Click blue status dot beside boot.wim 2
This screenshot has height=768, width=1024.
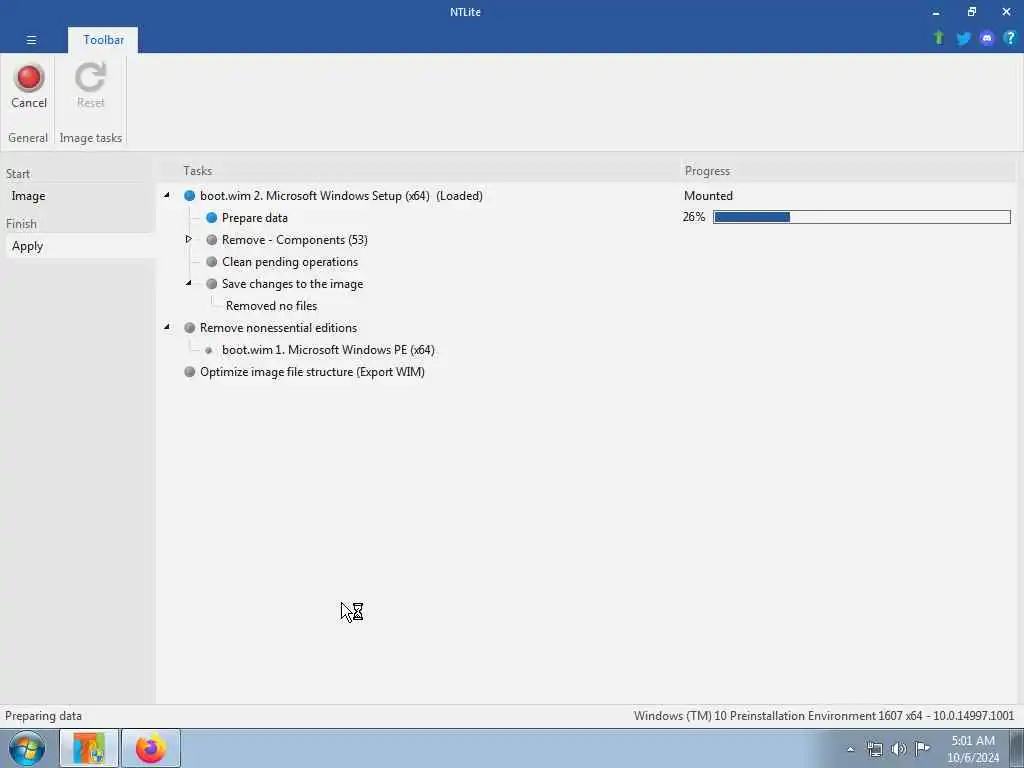coord(189,195)
